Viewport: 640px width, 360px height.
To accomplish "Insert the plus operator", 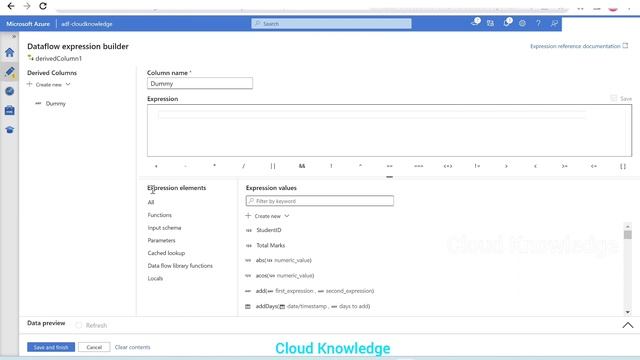I will pyautogui.click(x=156, y=166).
